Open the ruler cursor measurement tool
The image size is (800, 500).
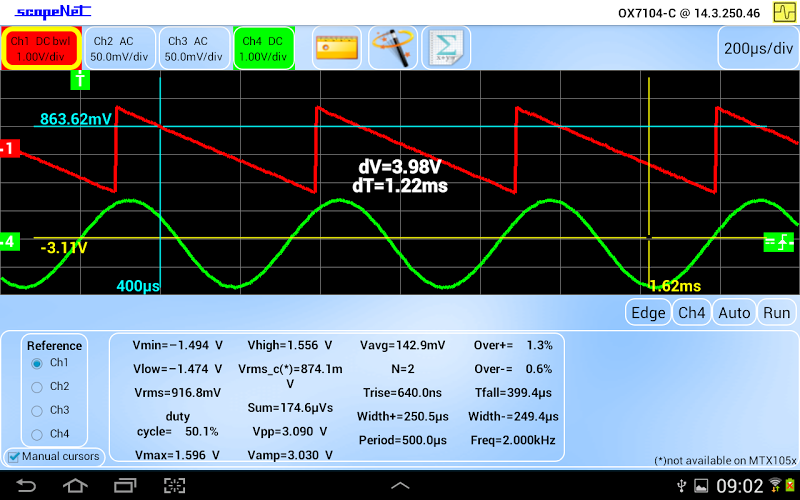pyautogui.click(x=337, y=48)
